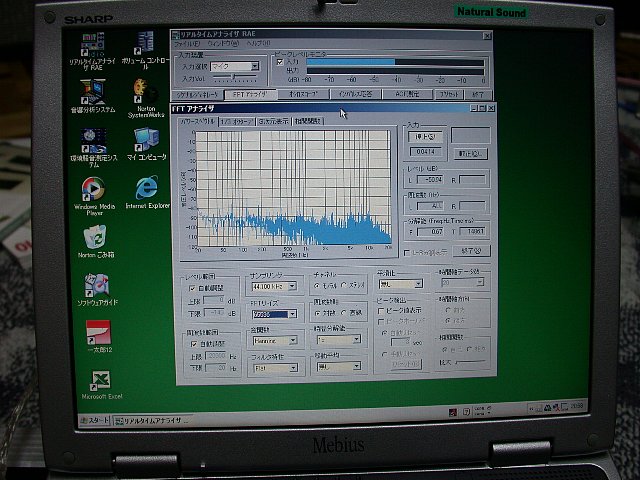Open the ファイル menu in RAE
This screenshot has height=480, width=640.
[x=185, y=44]
